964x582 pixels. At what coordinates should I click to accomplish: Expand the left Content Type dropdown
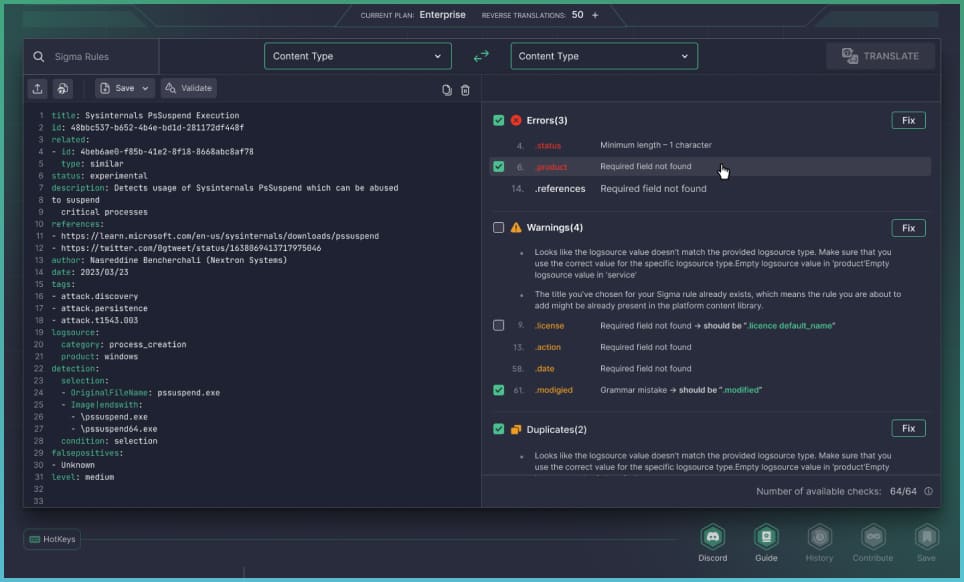click(357, 56)
